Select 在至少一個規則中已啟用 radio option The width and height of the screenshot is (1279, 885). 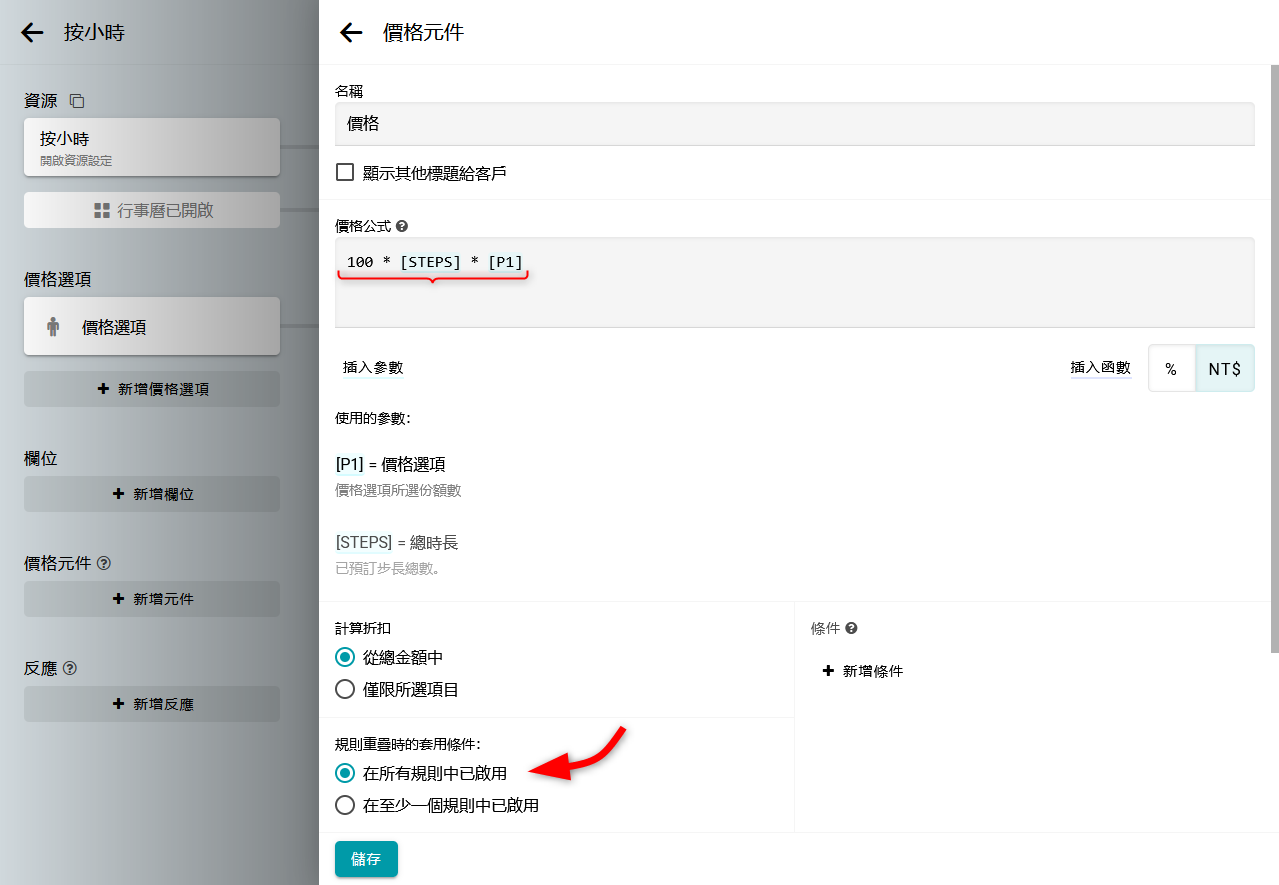[345, 805]
